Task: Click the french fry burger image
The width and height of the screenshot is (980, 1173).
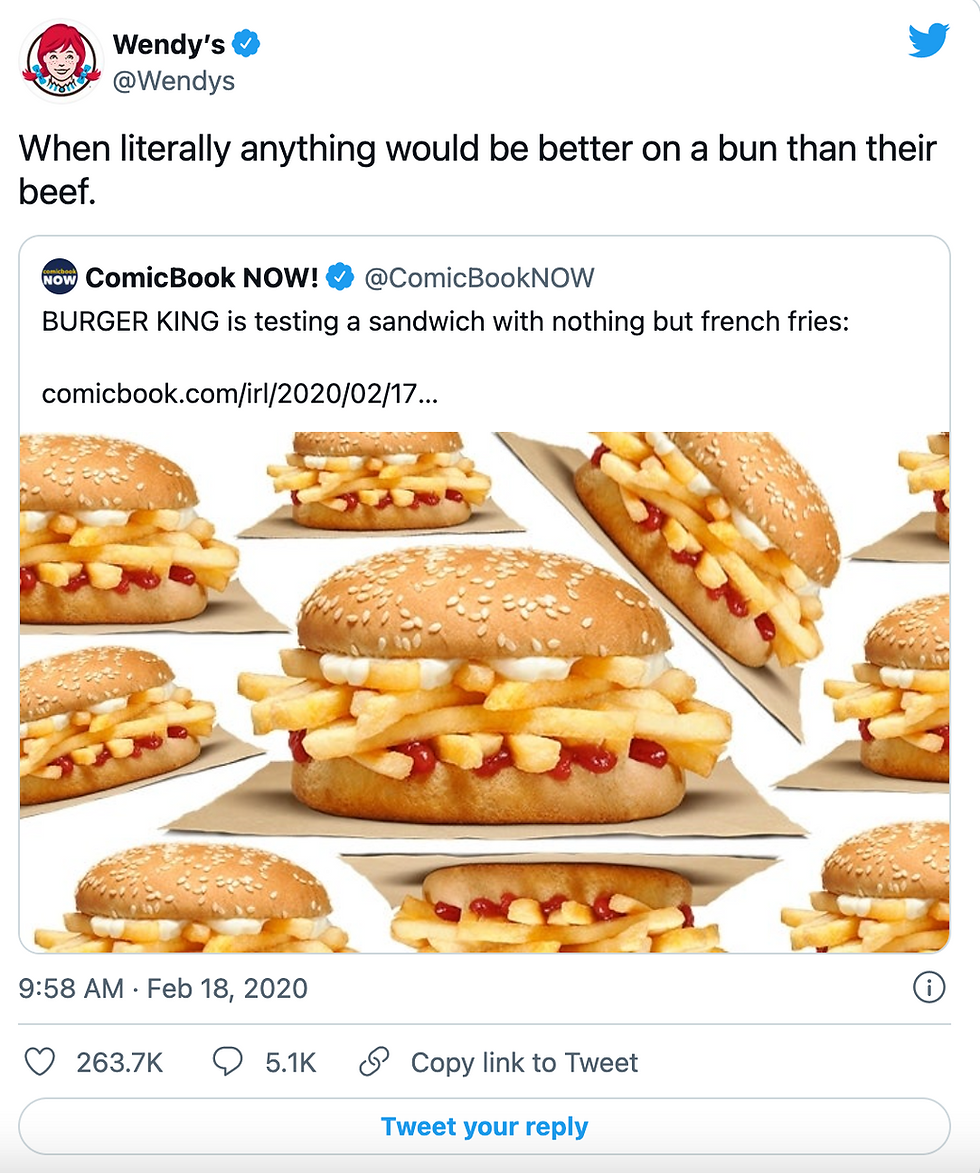Action: [484, 690]
